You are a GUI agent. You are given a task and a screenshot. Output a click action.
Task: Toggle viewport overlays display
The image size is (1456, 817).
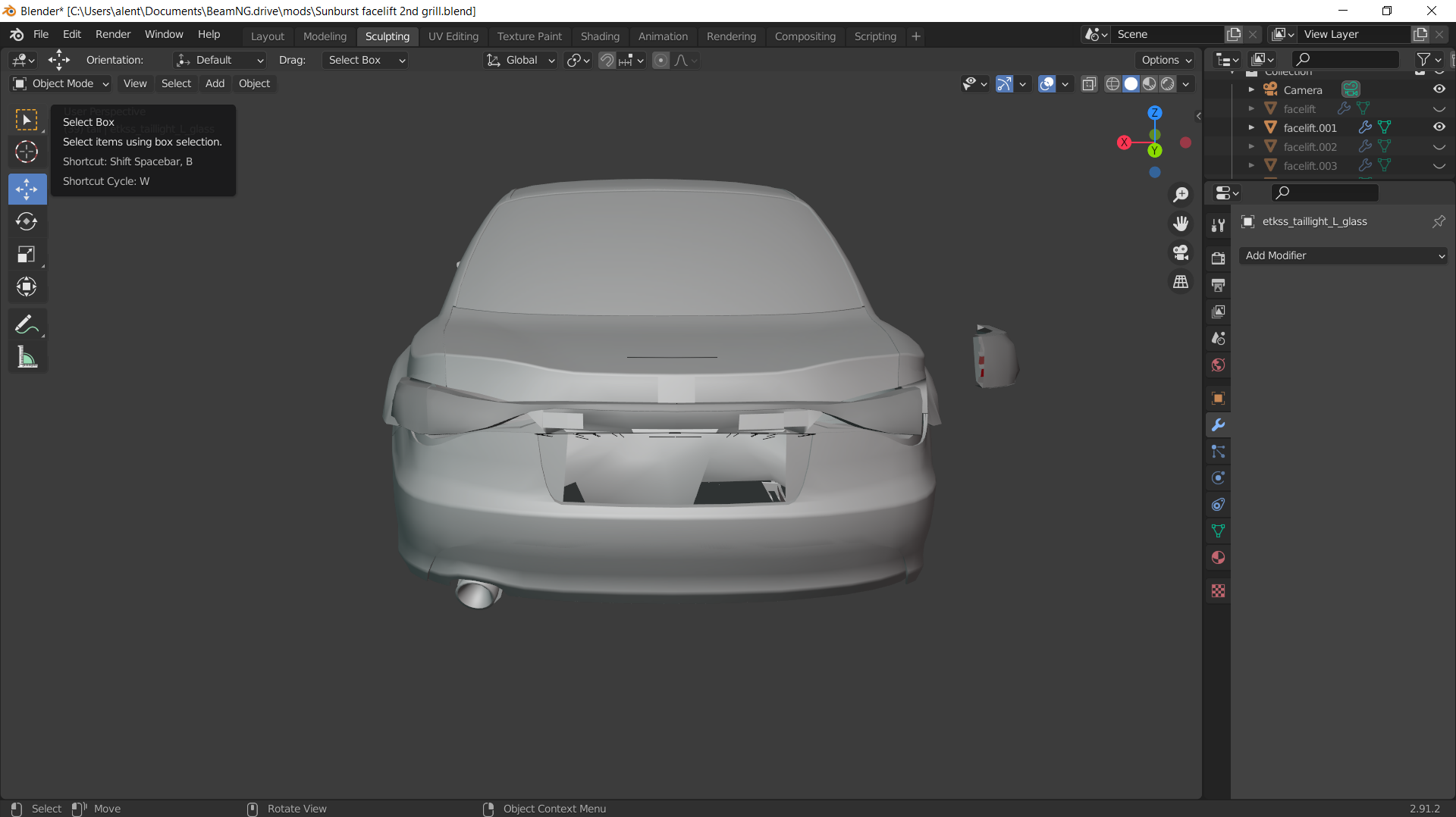[1046, 83]
